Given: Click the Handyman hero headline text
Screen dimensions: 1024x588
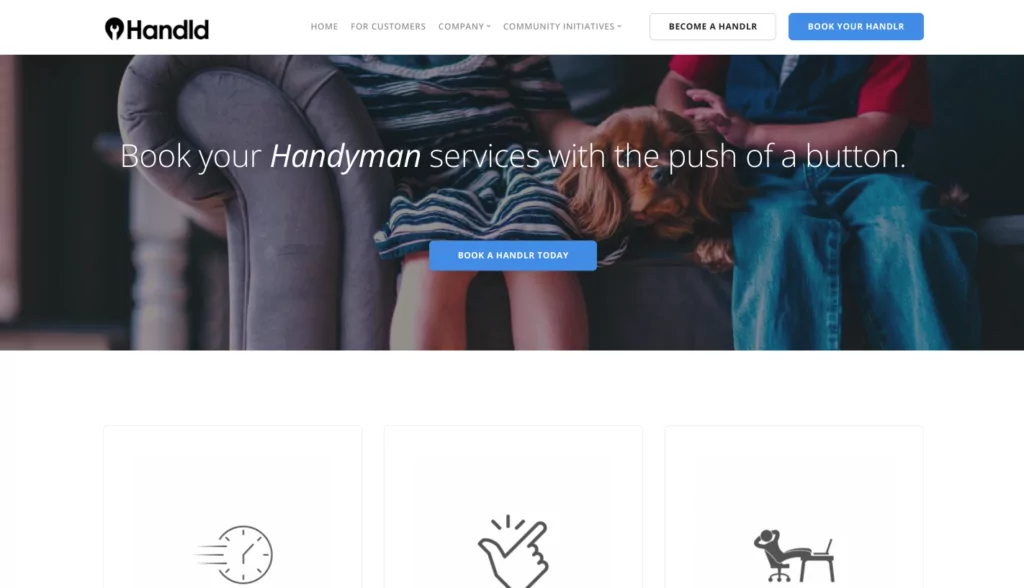Looking at the screenshot, I should pos(345,156).
